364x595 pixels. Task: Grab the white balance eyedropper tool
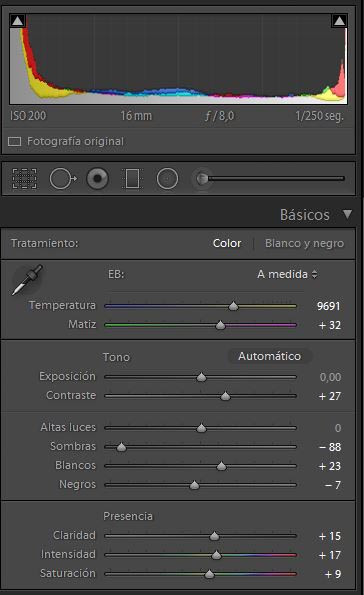(x=27, y=280)
